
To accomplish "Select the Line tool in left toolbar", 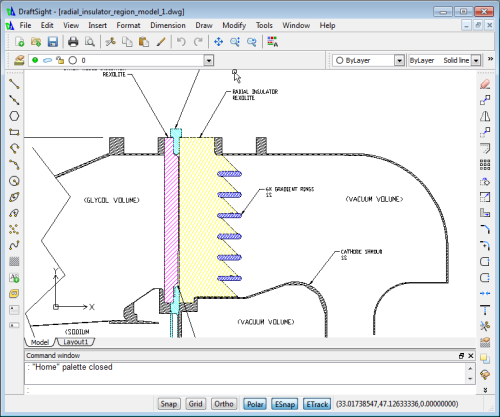I will coord(14,84).
